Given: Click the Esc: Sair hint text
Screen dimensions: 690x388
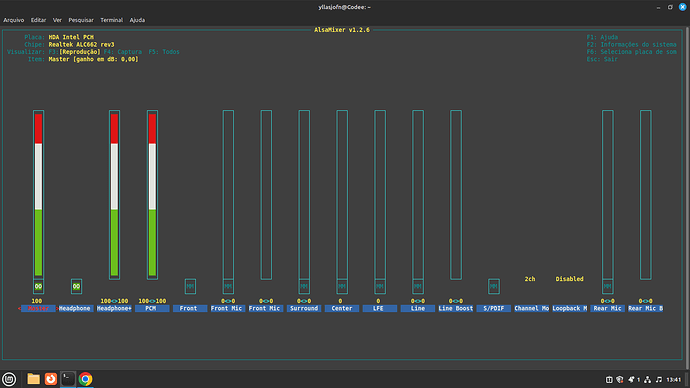Looking at the screenshot, I should tap(602, 59).
